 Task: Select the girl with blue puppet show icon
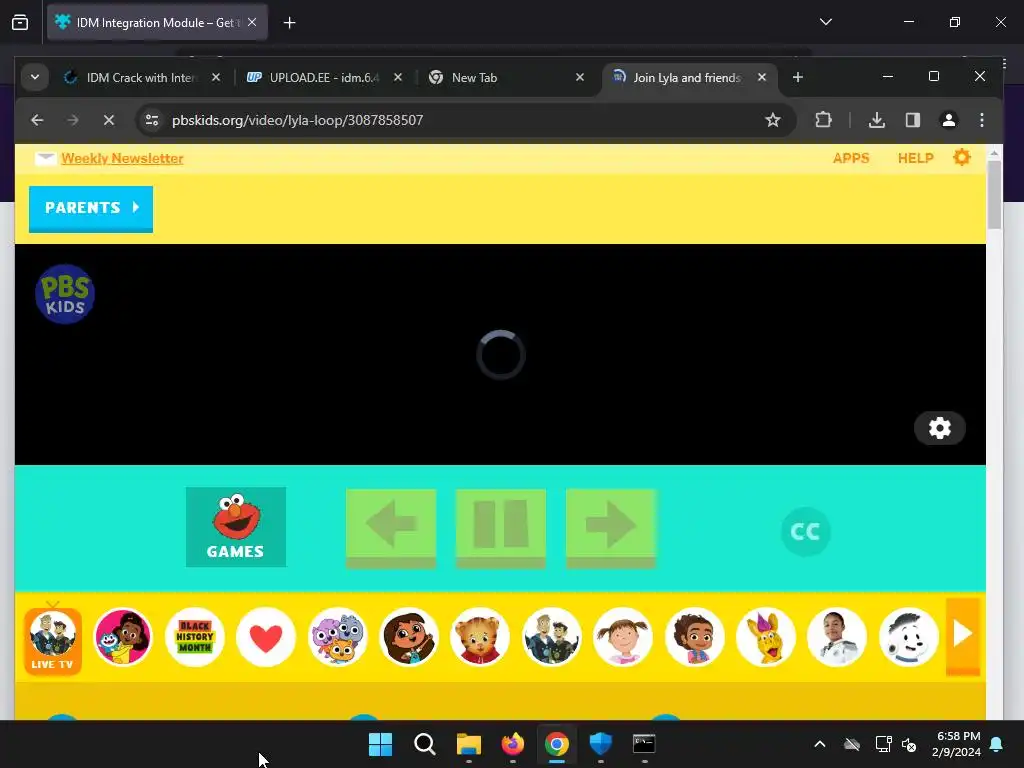click(123, 637)
